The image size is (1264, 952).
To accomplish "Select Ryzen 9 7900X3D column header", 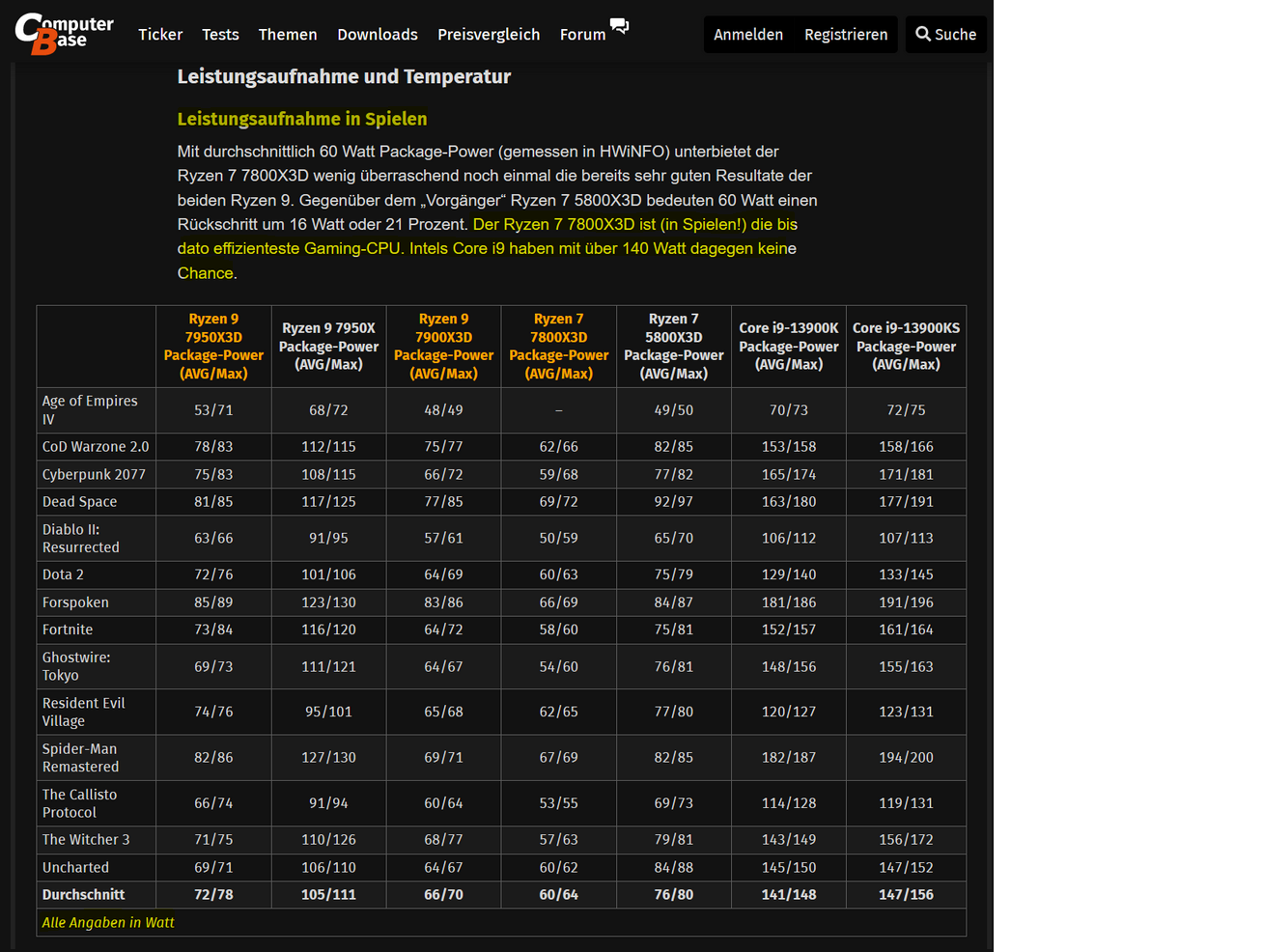I will [x=443, y=347].
